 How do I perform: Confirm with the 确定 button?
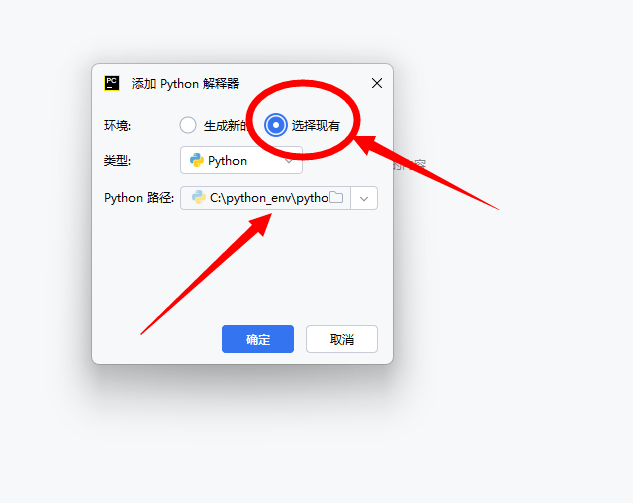tap(258, 339)
